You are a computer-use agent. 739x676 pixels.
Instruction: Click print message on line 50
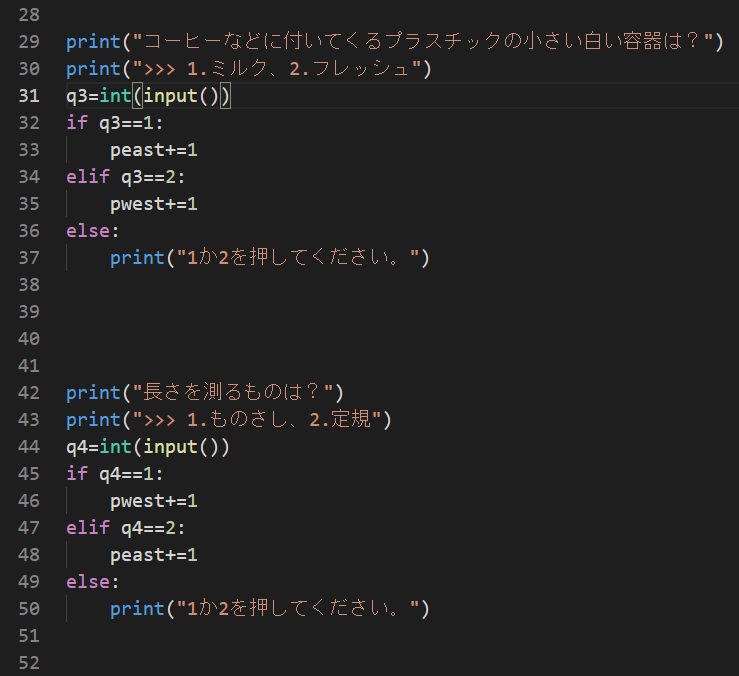(270, 609)
